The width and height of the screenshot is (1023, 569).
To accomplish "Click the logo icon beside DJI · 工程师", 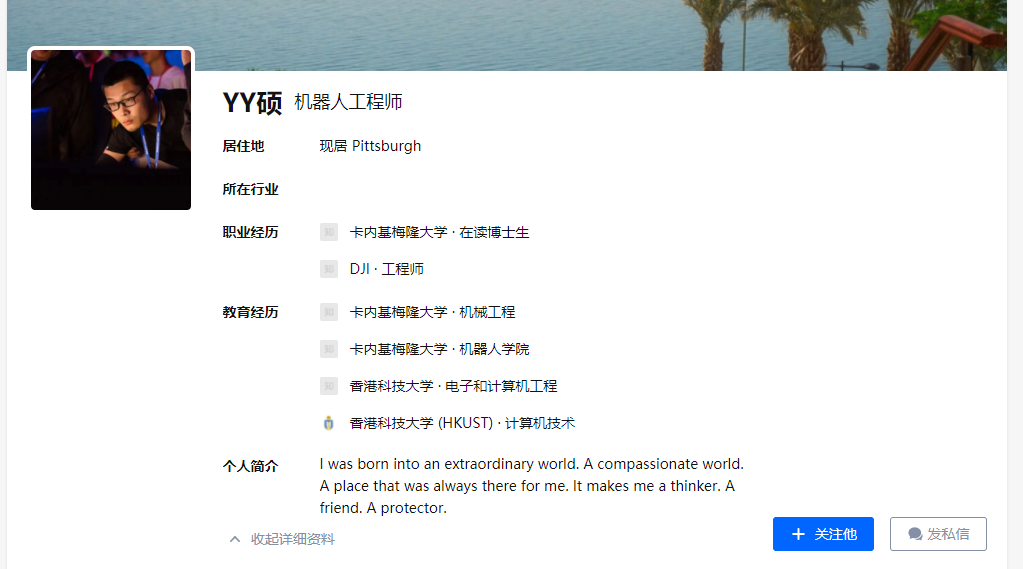I will 329,269.
